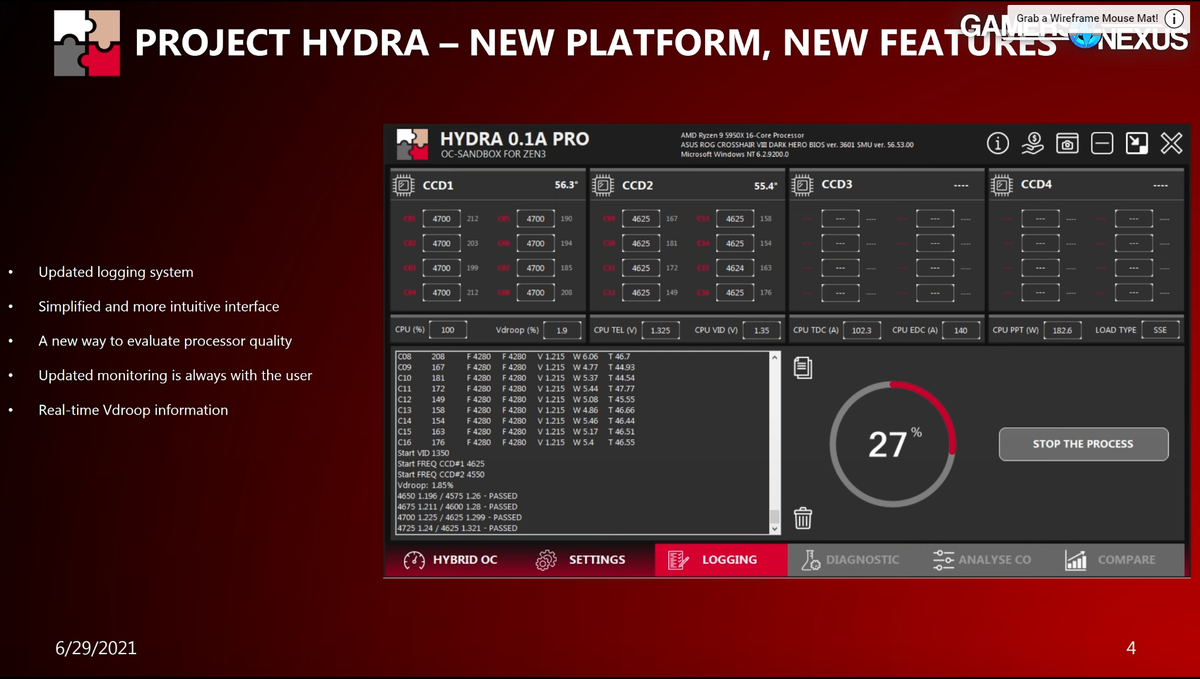Click the CCD2 chip icon
This screenshot has width=1200, height=679.
[x=603, y=185]
